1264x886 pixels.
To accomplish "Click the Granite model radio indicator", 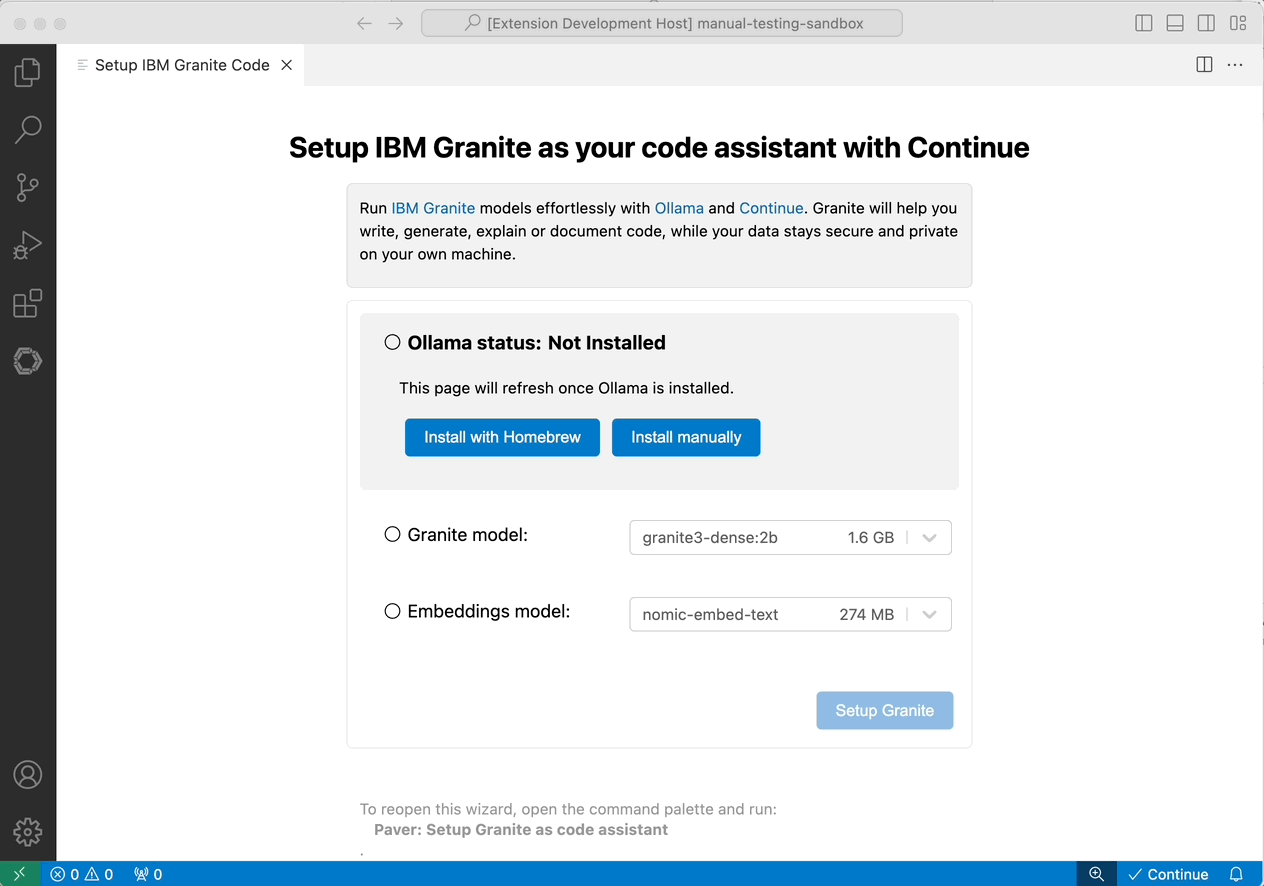I will click(x=393, y=534).
